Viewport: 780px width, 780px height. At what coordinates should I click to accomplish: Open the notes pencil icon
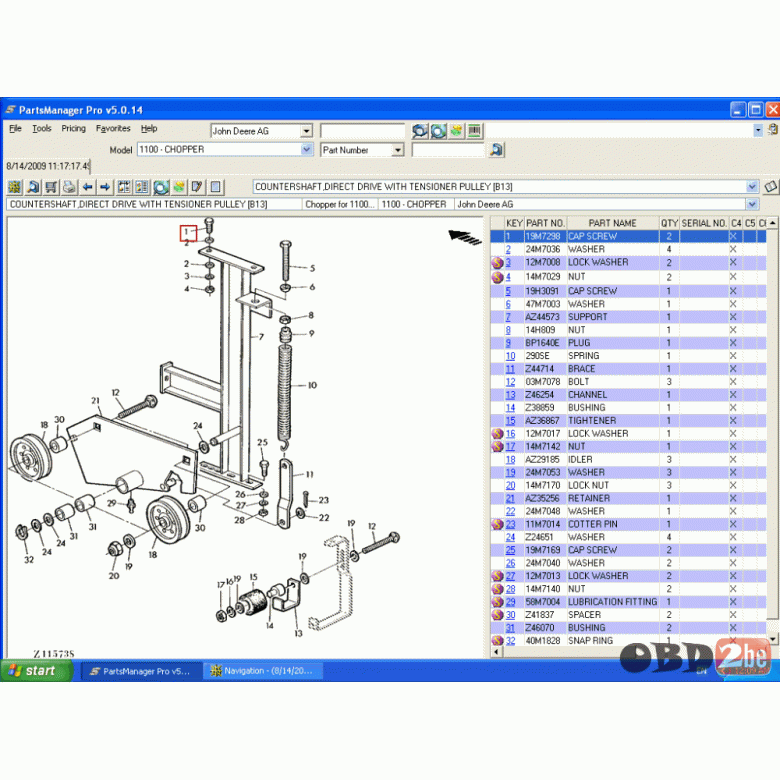click(197, 187)
